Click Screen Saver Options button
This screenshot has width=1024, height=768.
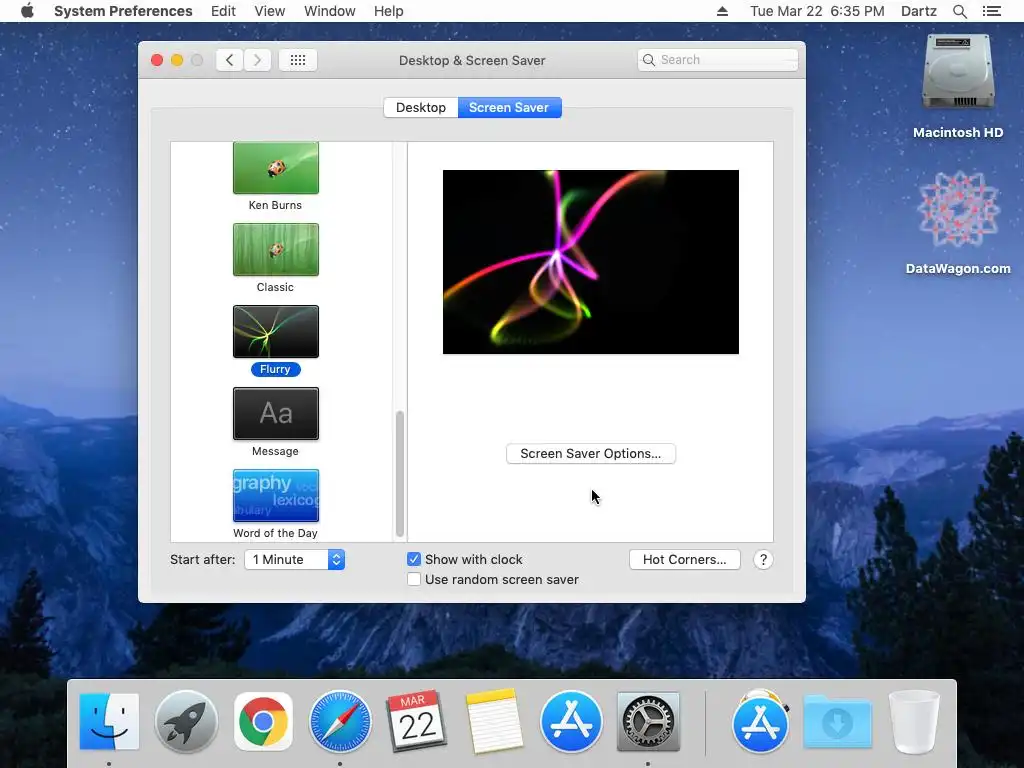click(590, 454)
